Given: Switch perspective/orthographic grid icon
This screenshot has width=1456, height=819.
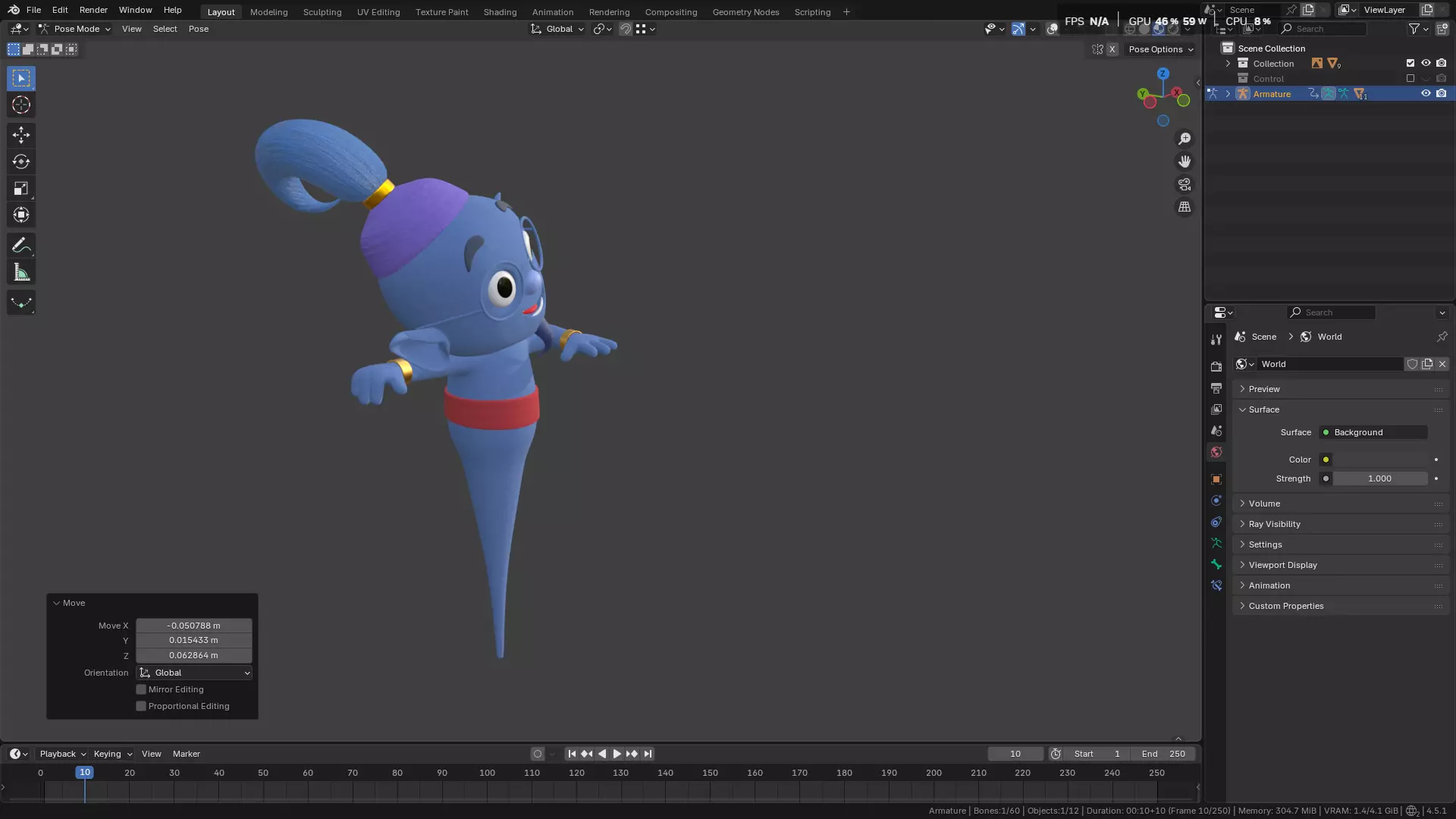Looking at the screenshot, I should [1185, 207].
